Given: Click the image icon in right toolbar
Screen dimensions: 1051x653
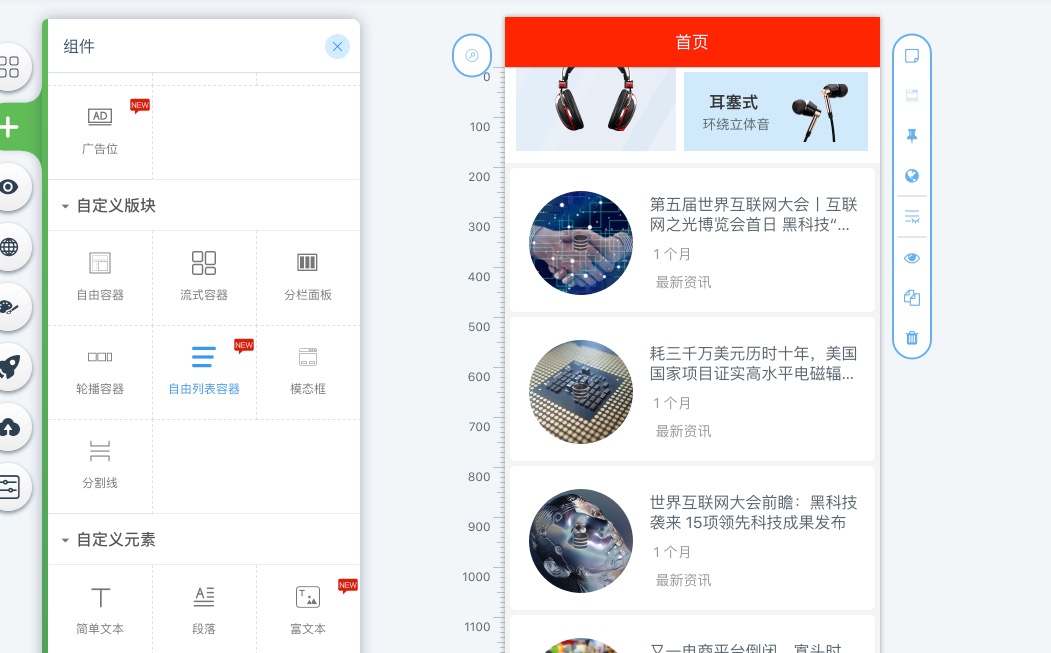Looking at the screenshot, I should coord(912,95).
